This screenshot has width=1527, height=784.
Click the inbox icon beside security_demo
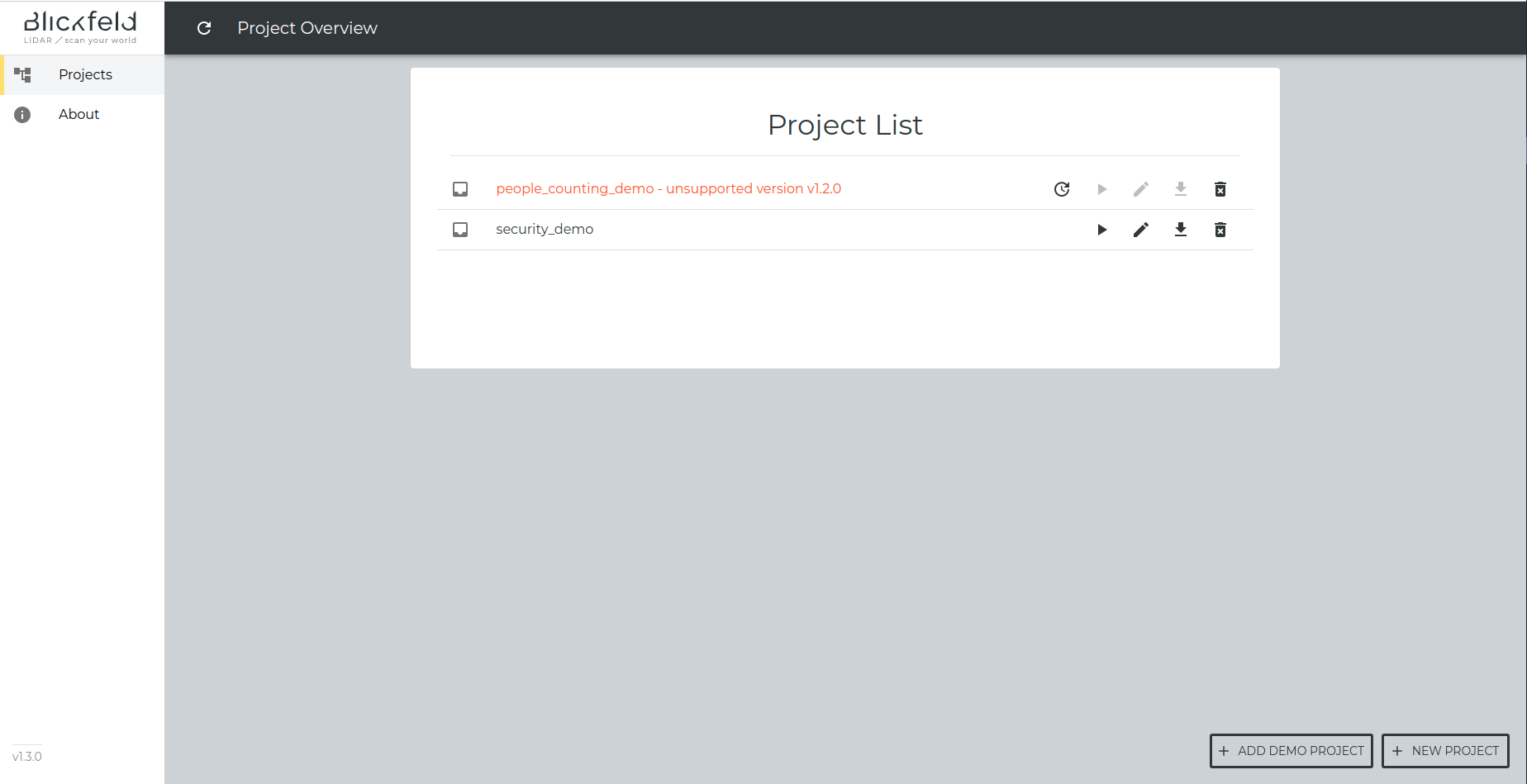(x=460, y=230)
